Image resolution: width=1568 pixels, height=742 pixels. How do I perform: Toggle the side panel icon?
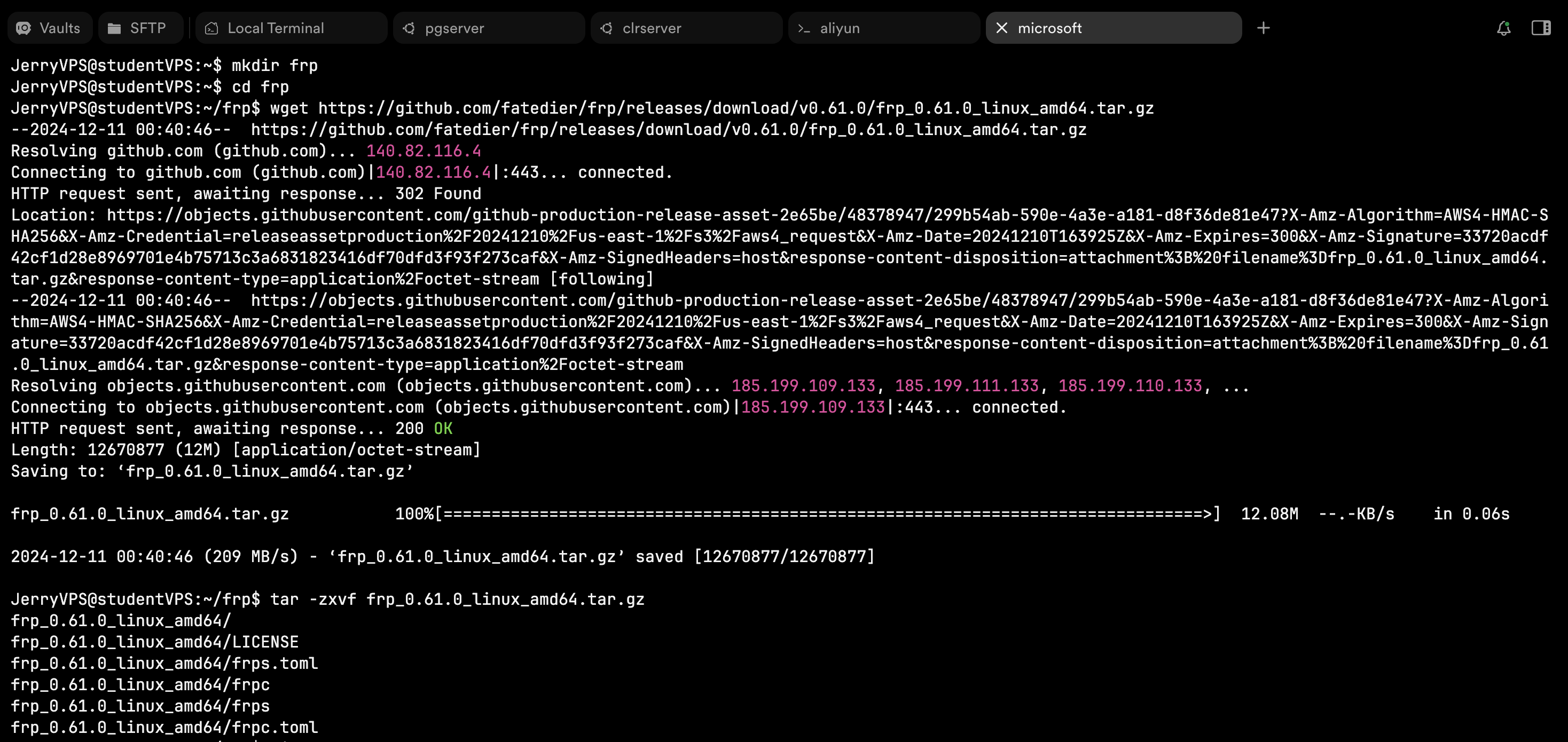tap(1541, 28)
